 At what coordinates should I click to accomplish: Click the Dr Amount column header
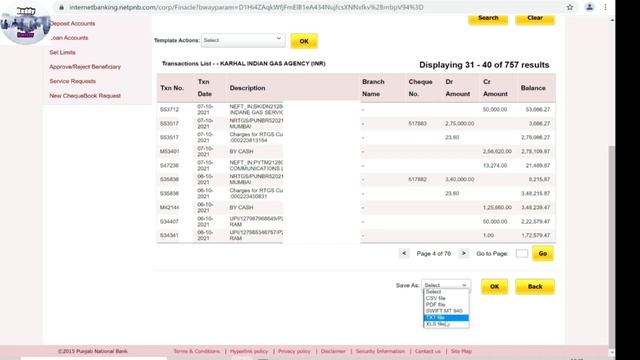tap(458, 88)
